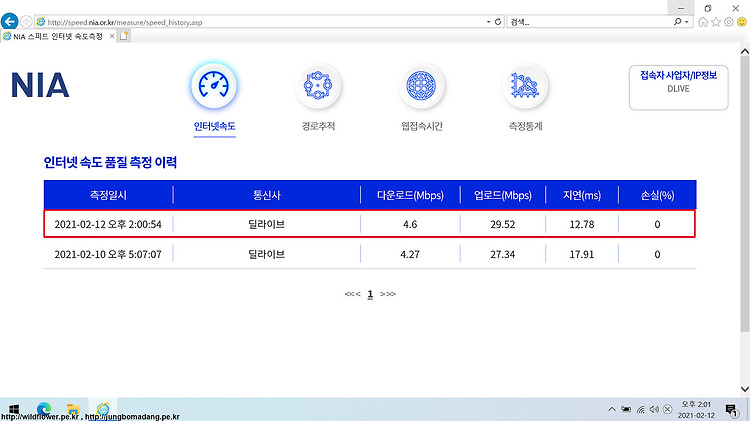Image resolution: width=750 pixels, height=421 pixels.
Task: Click the 경로추적 route trace icon
Action: pyautogui.click(x=318, y=86)
